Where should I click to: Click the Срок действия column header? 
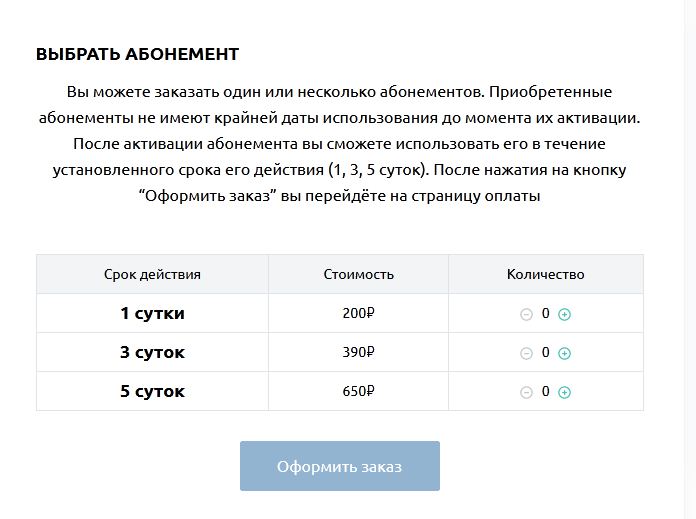point(152,274)
